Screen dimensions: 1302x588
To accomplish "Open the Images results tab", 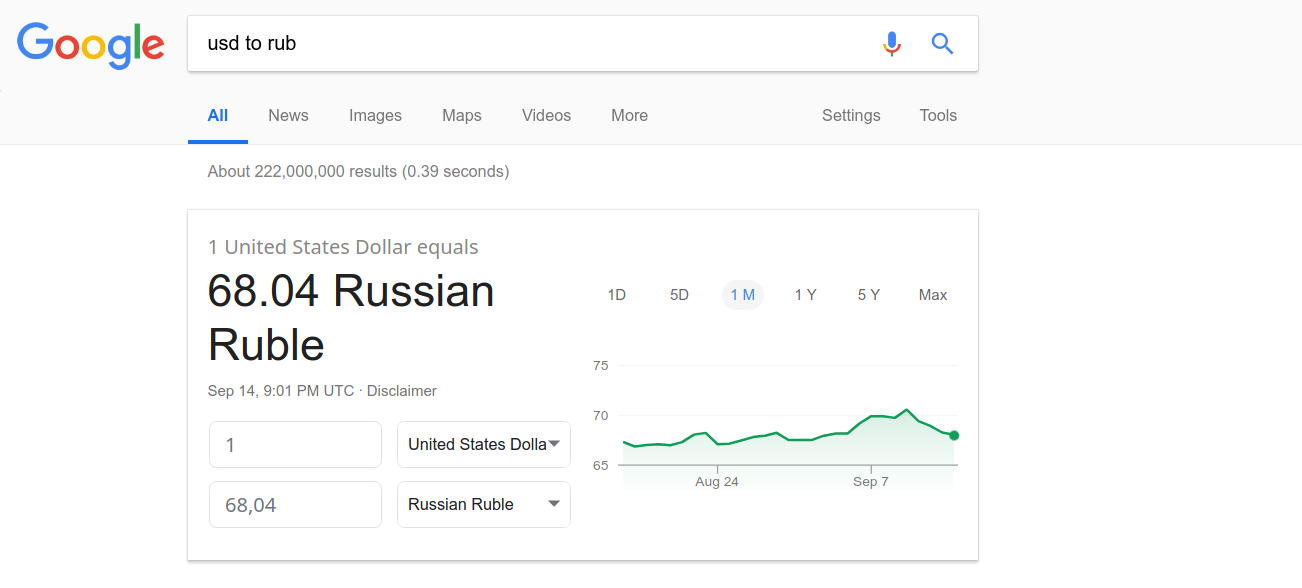I will (x=375, y=115).
